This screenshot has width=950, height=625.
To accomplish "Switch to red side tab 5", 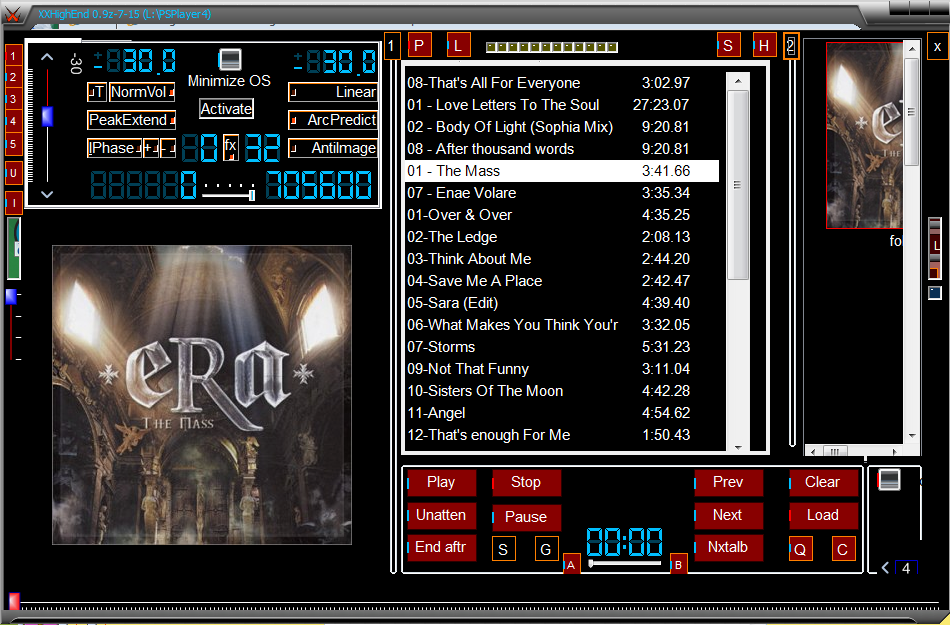I will 13,144.
